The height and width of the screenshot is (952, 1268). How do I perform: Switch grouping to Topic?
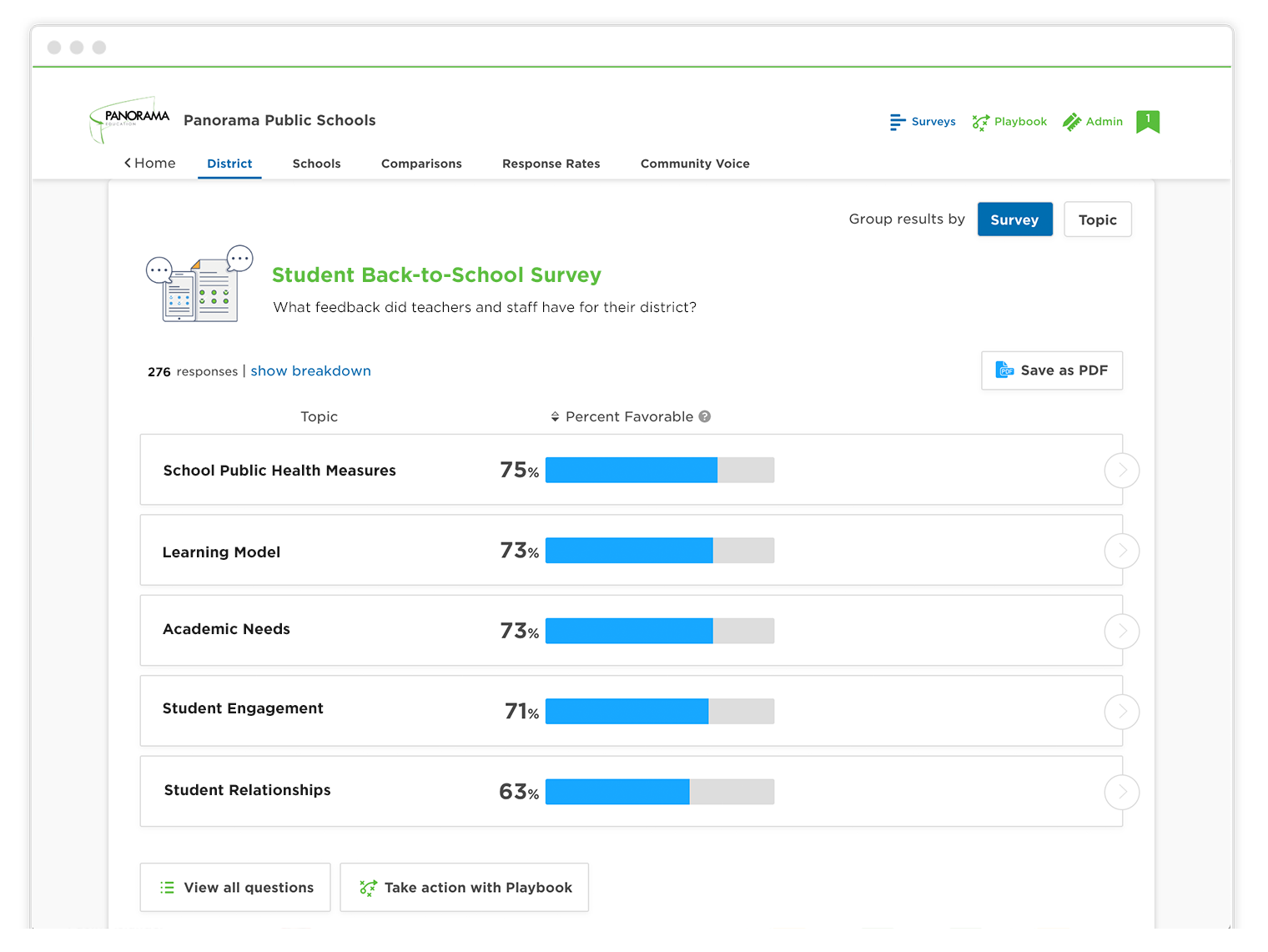[x=1097, y=219]
